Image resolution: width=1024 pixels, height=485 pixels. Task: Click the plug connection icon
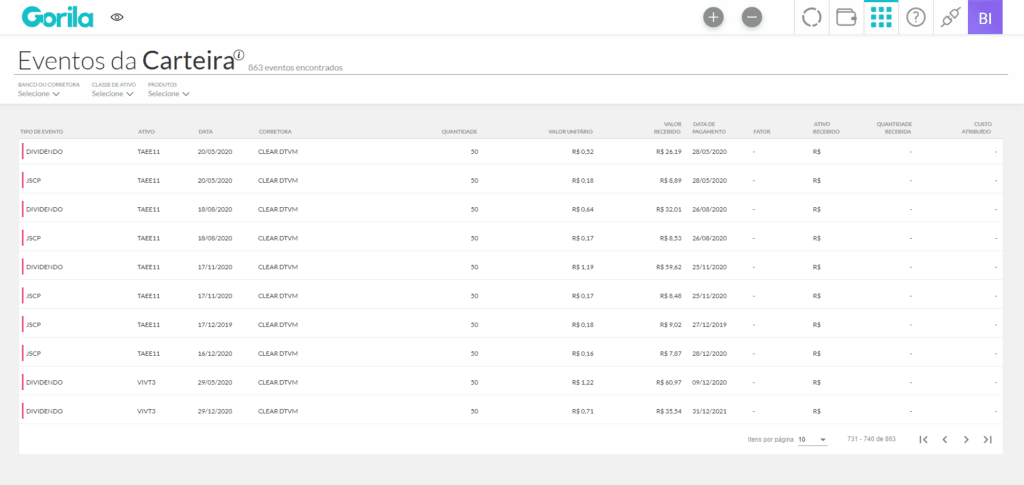[x=950, y=17]
